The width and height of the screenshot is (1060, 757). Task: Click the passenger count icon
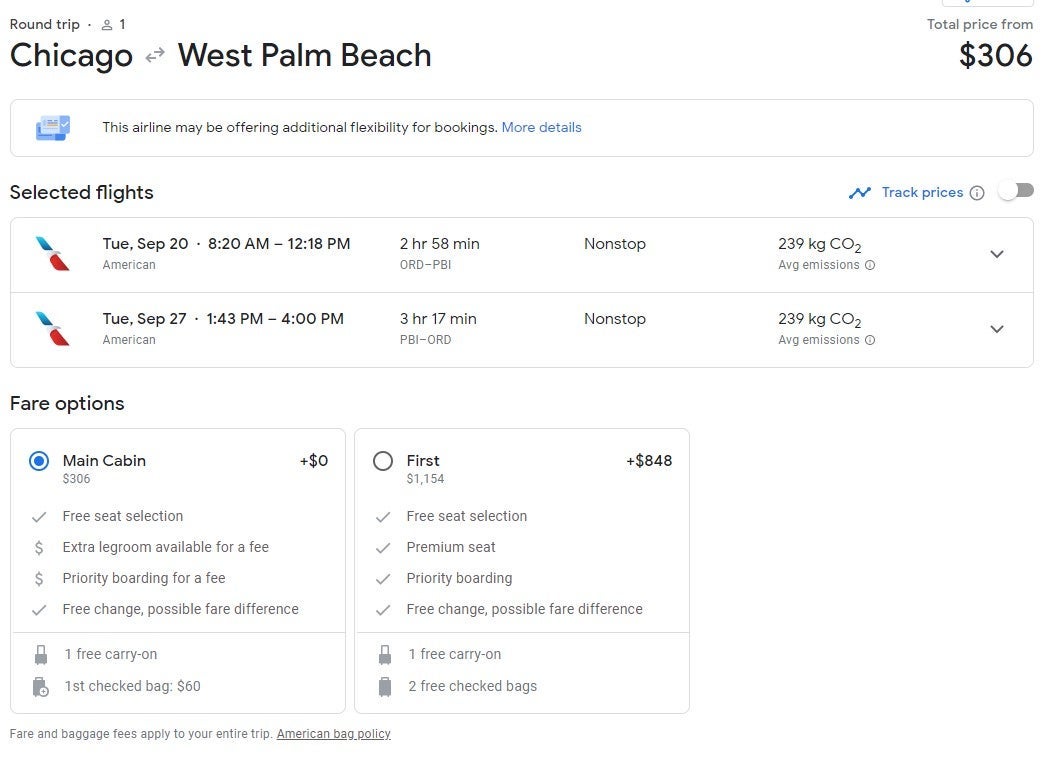pyautogui.click(x=107, y=24)
